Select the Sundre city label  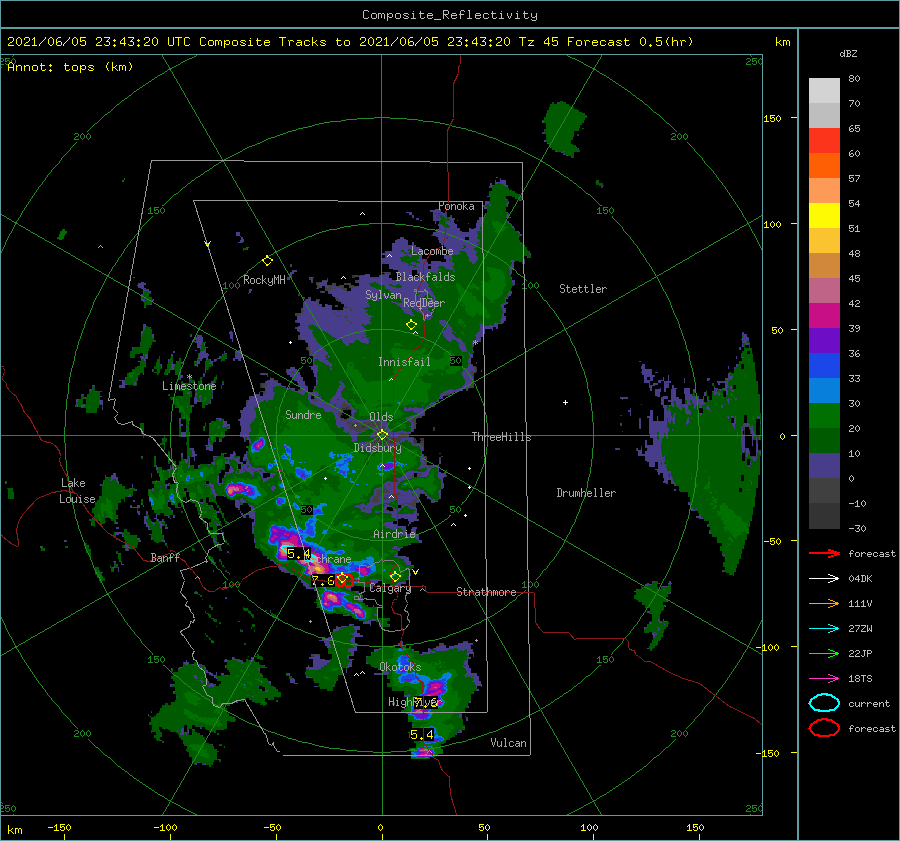303,414
